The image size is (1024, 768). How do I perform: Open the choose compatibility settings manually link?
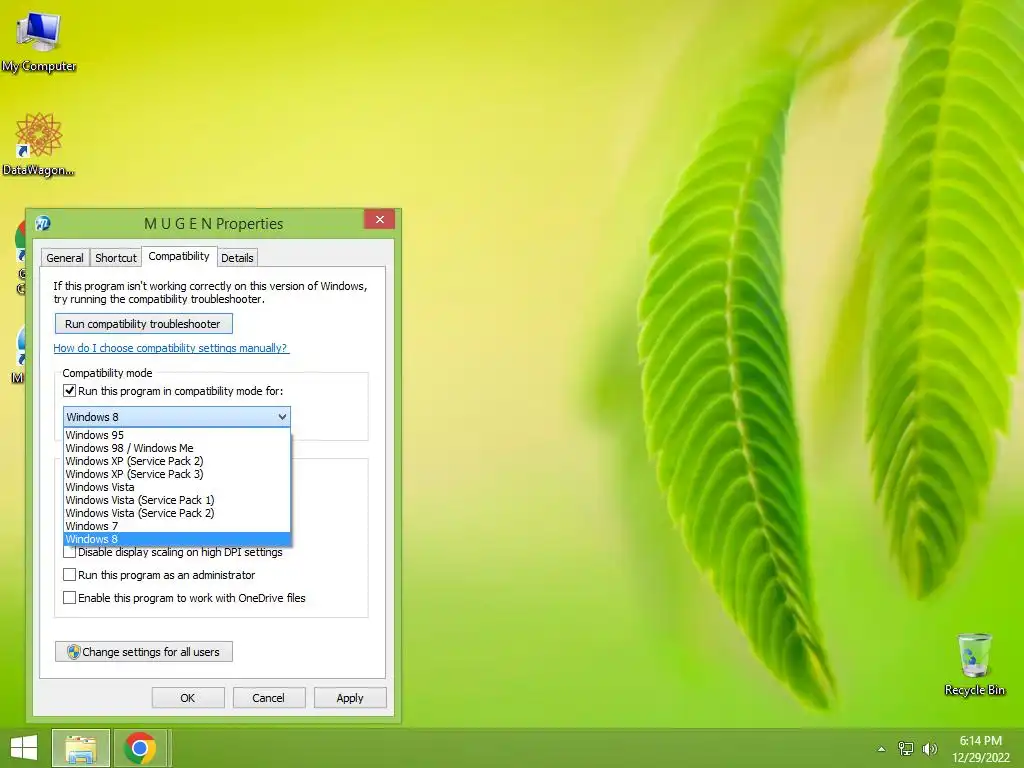[x=170, y=348]
